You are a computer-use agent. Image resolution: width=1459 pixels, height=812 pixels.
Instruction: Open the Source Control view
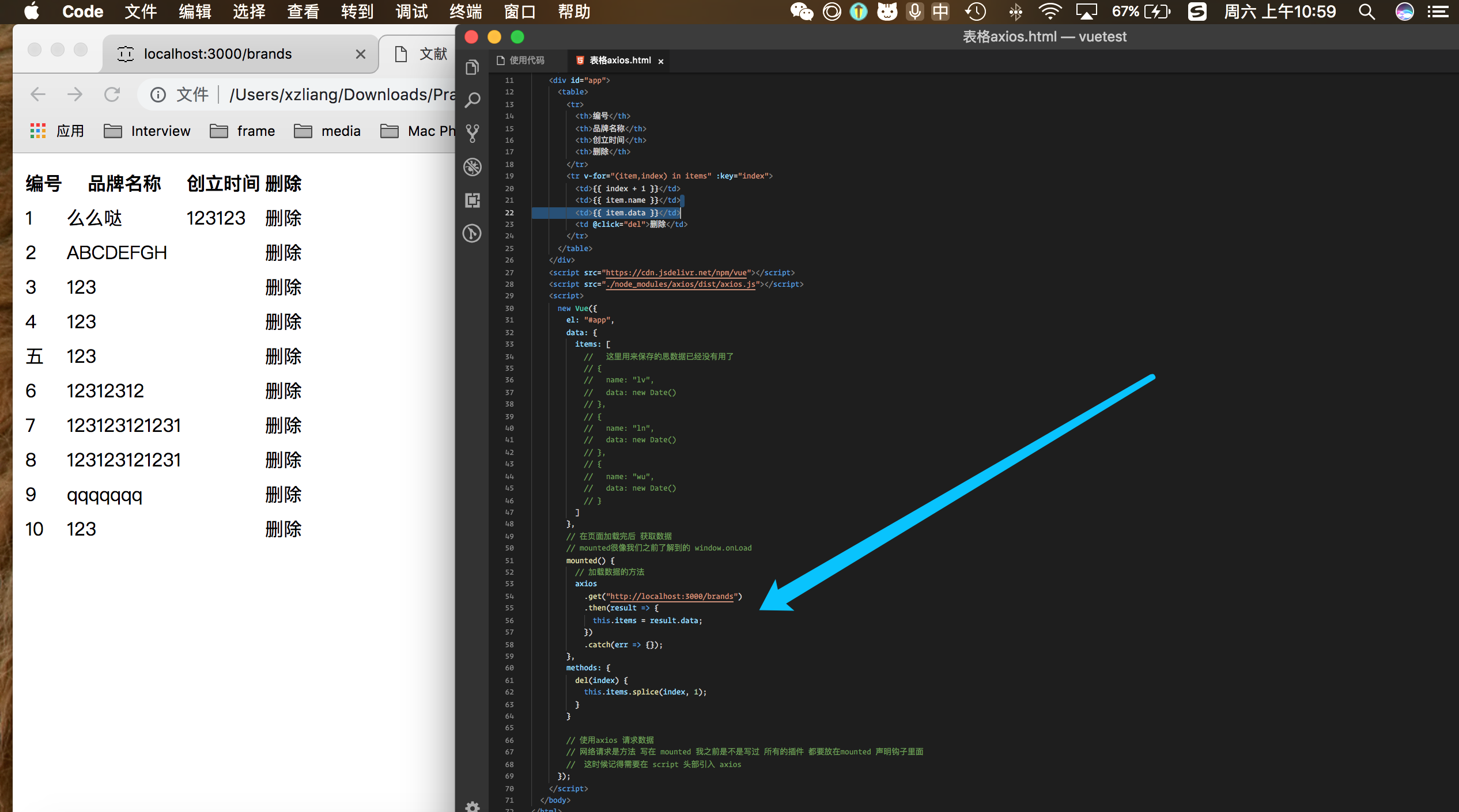tap(473, 134)
